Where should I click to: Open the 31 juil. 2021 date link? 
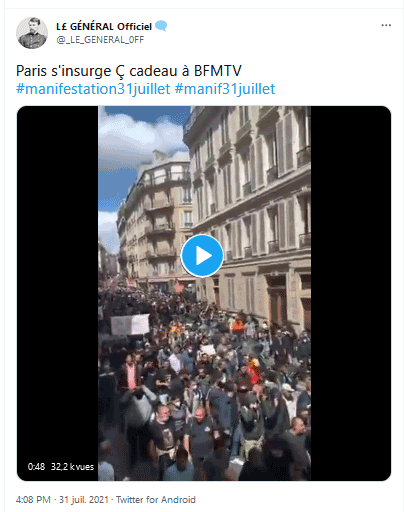pyautogui.click(x=84, y=500)
